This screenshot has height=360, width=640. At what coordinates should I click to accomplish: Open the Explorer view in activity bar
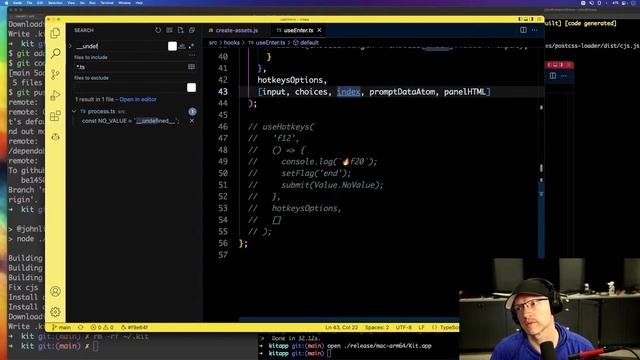[x=55, y=33]
